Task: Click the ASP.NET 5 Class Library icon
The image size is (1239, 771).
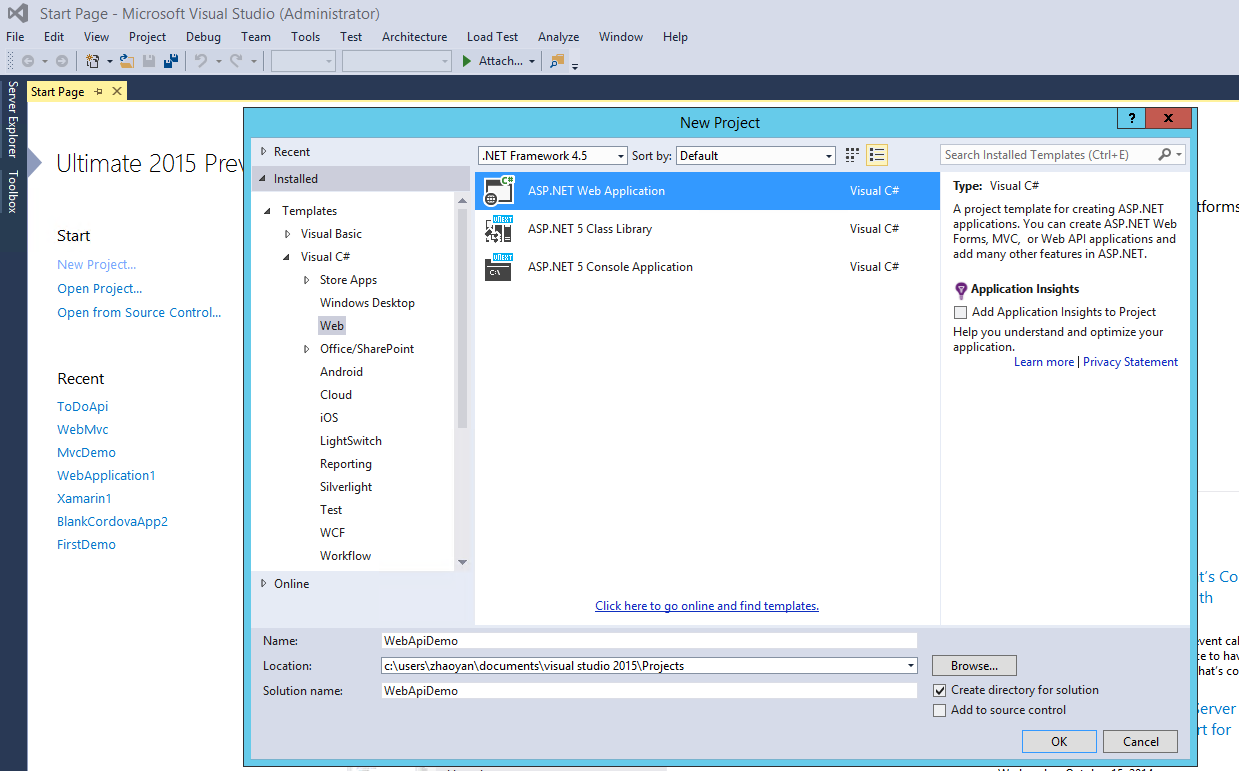Action: tap(498, 229)
